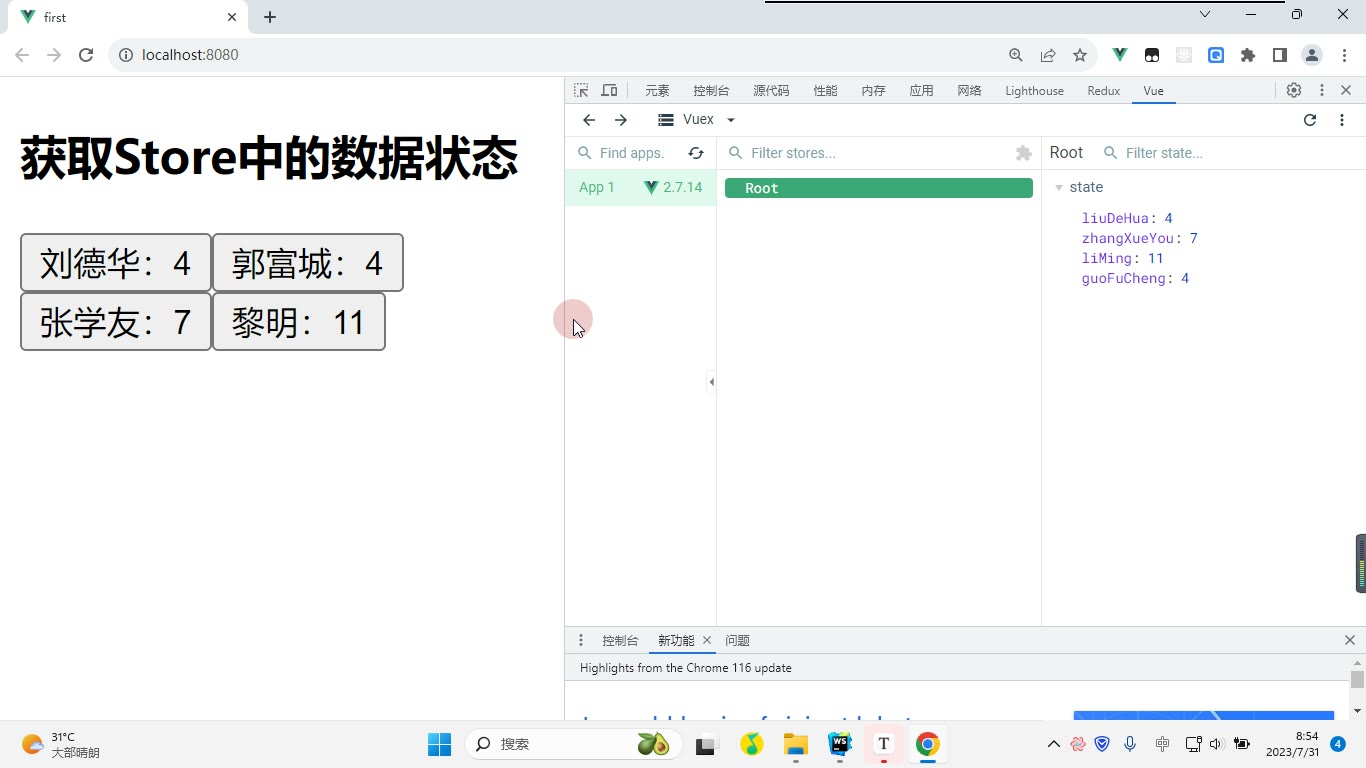Open a new browser tab
1366x768 pixels.
pyautogui.click(x=270, y=17)
